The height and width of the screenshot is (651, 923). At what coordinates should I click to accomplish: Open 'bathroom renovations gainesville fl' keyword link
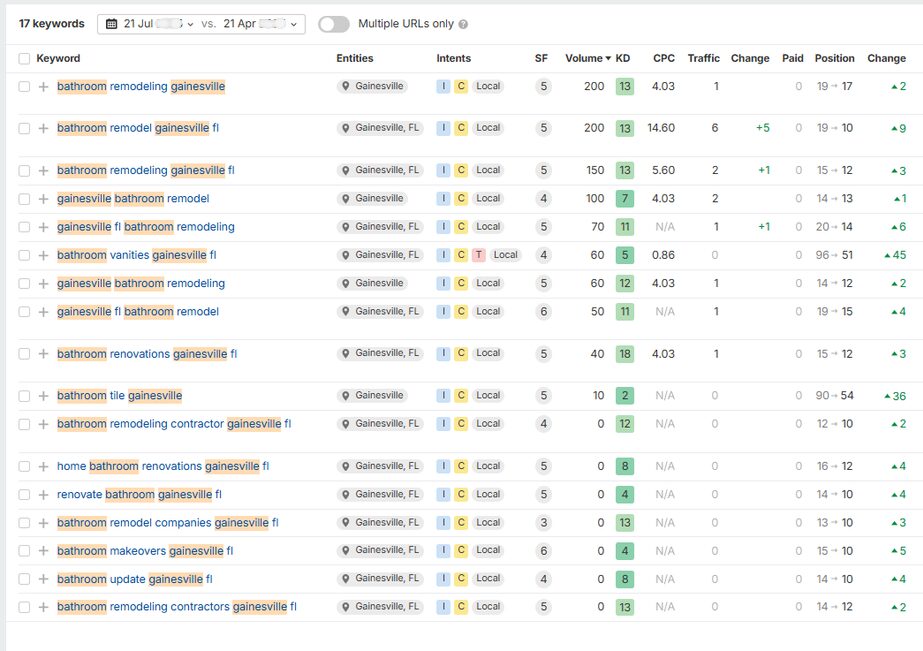click(147, 354)
